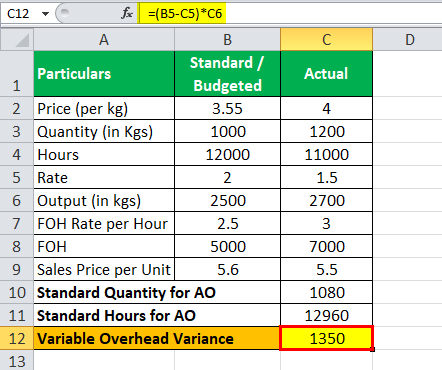Select row 9 header
Screen dimensions: 442x370
click(x=17, y=269)
